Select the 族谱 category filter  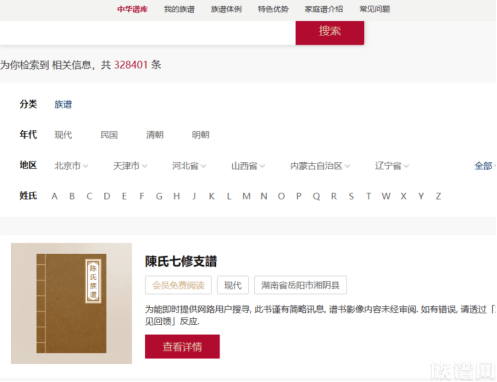pyautogui.click(x=63, y=104)
